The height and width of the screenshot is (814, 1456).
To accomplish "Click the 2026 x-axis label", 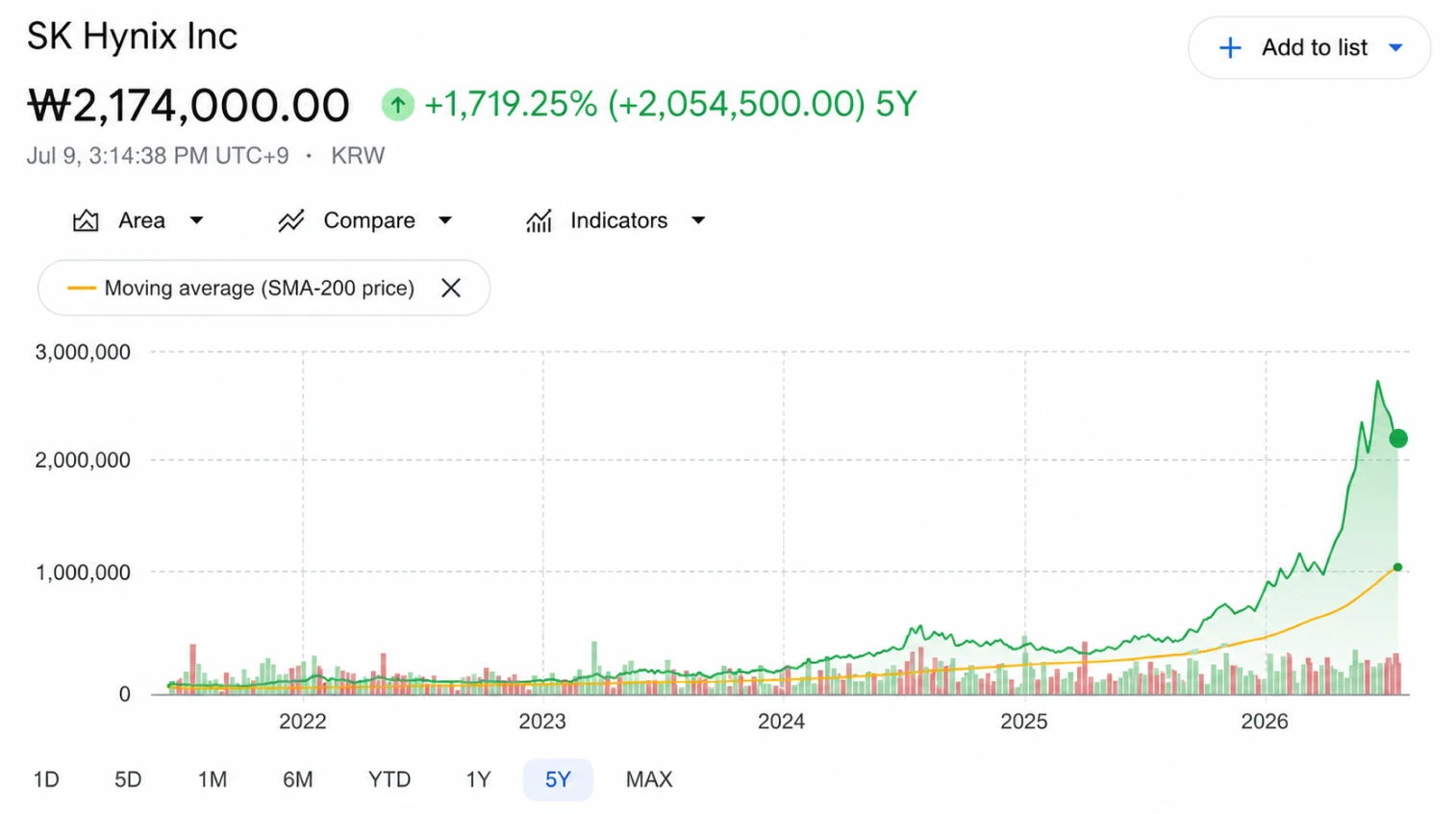I will 1265,722.
